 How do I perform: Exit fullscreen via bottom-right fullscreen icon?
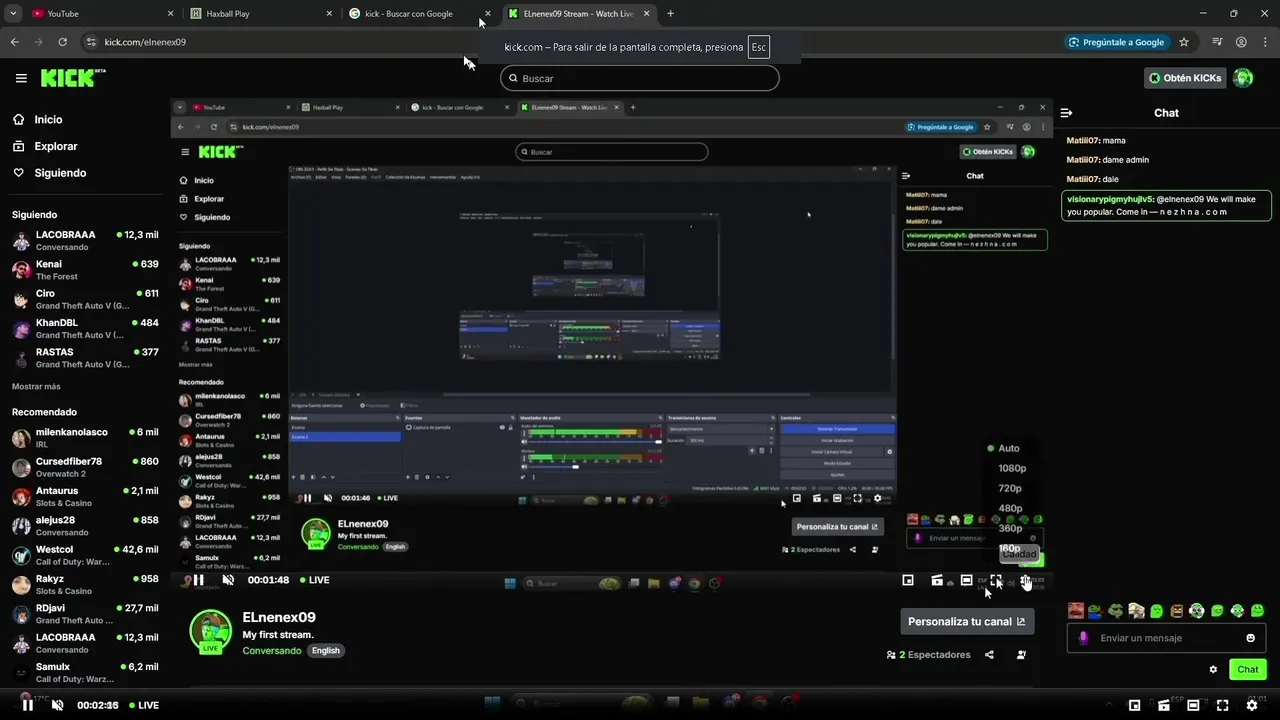click(x=1222, y=705)
